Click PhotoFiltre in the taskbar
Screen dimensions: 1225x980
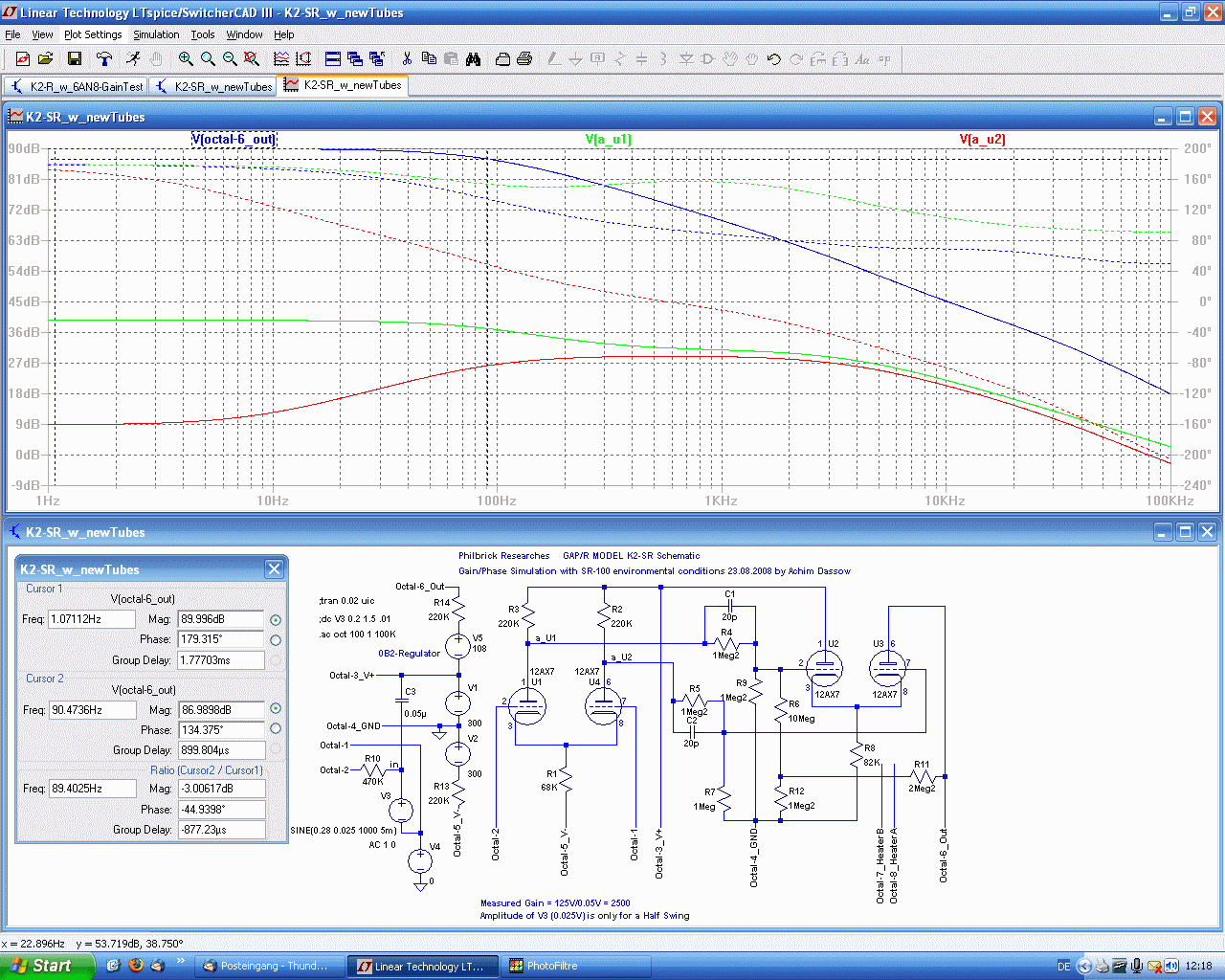point(551,966)
